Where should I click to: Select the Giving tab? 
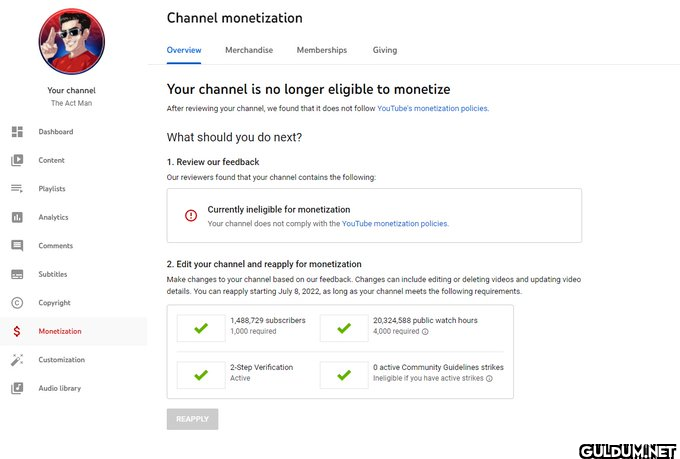pos(385,50)
